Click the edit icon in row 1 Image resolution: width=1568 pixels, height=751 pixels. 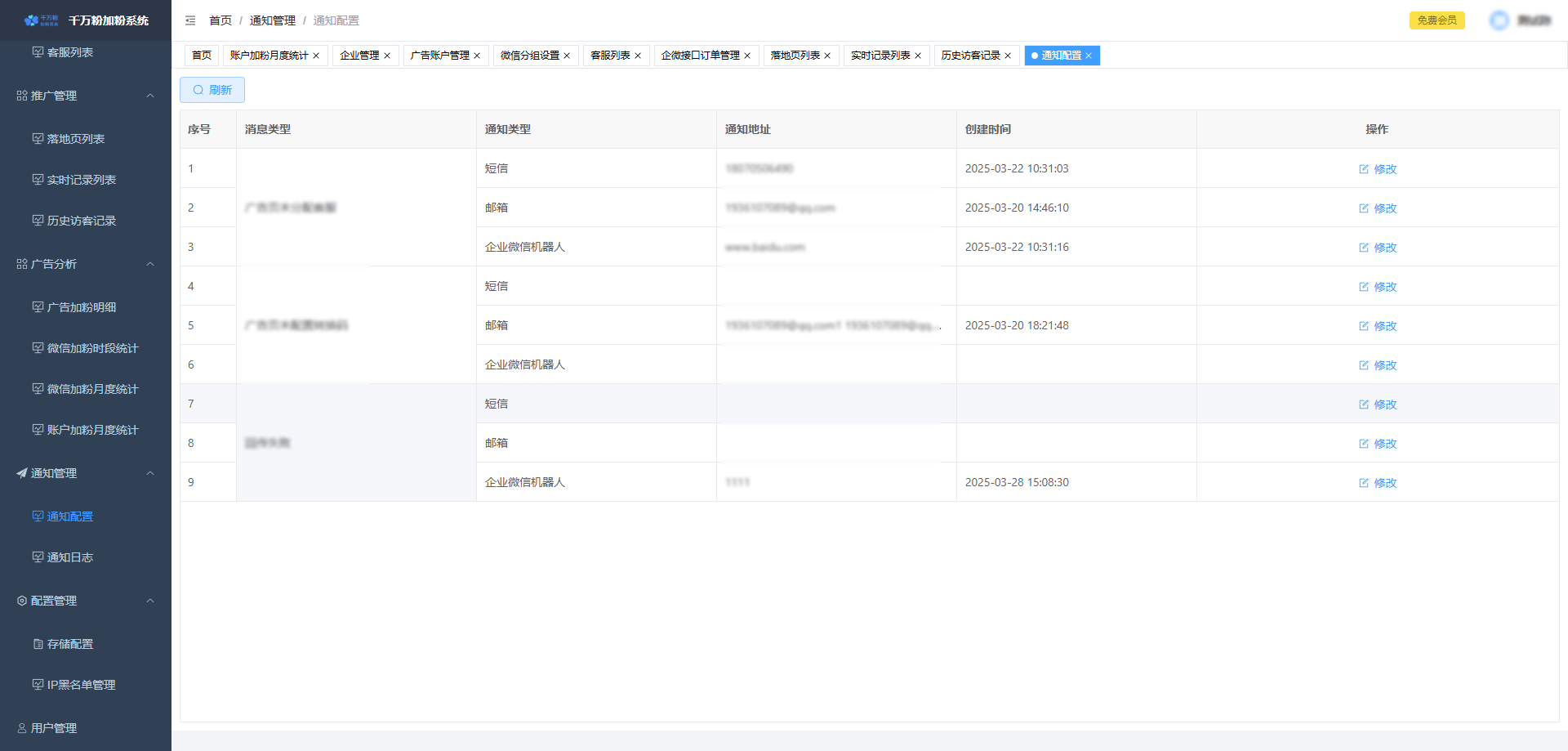pos(1363,169)
